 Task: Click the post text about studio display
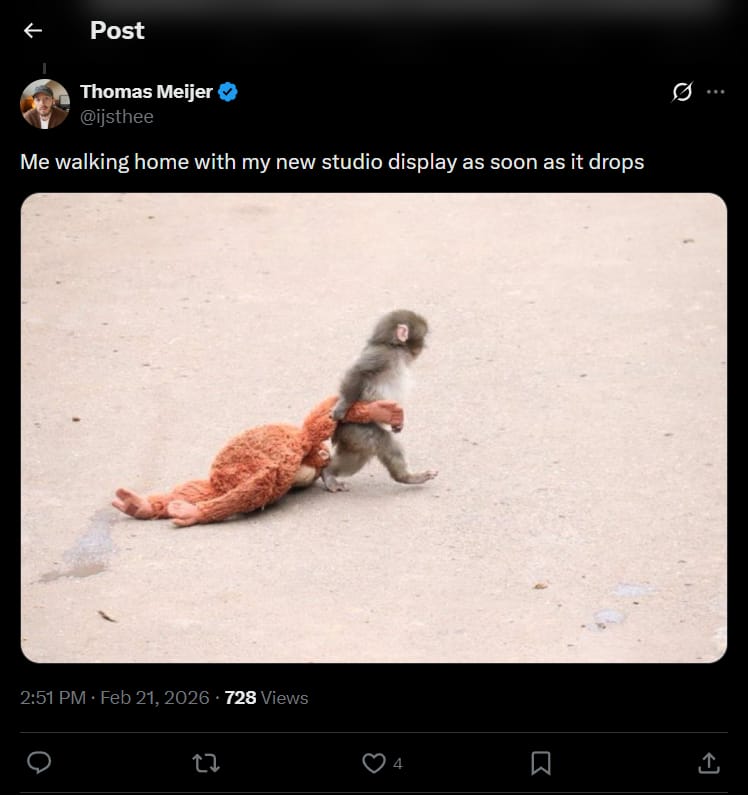[332, 162]
